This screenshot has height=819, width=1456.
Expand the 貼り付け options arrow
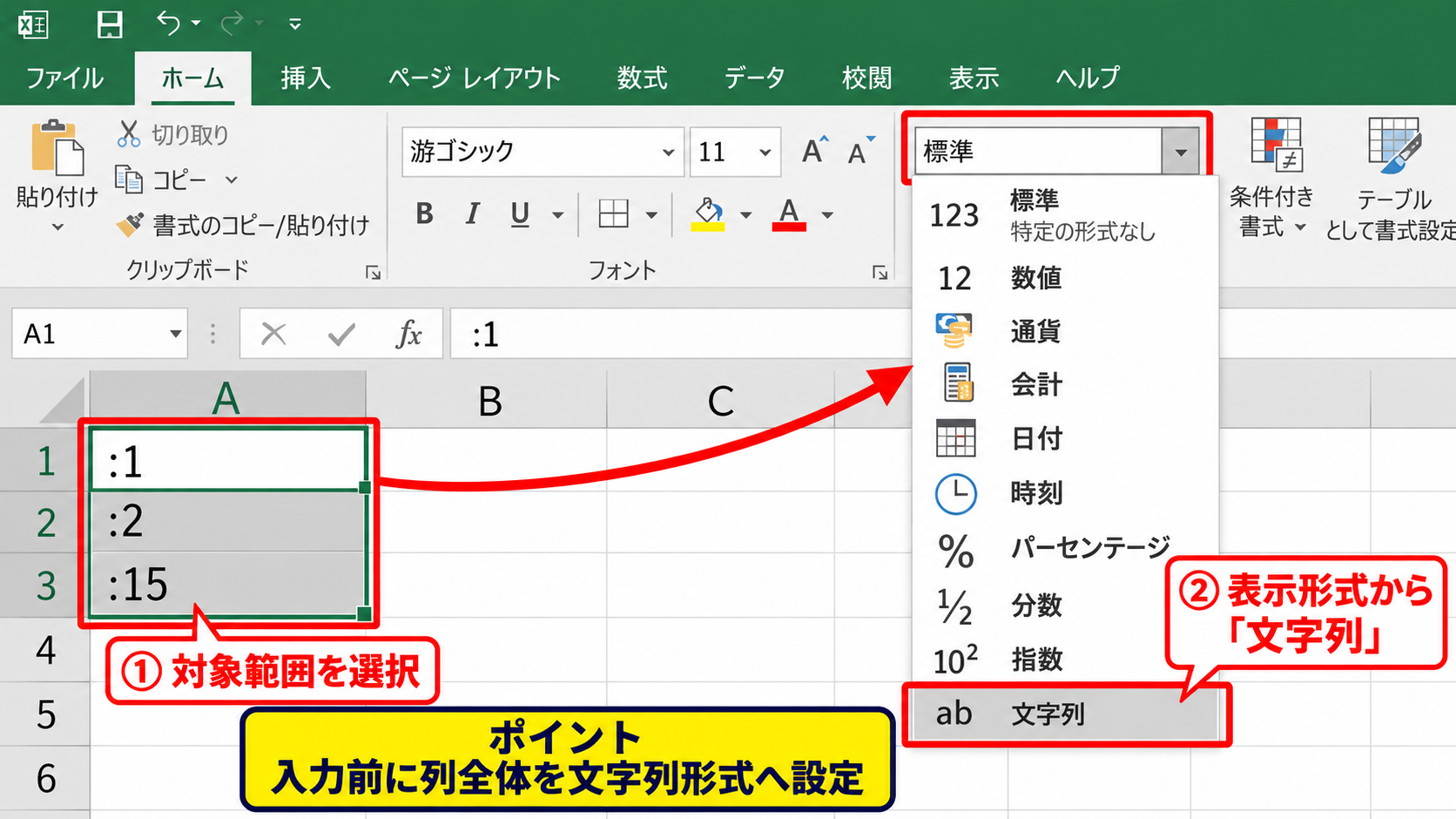tap(57, 227)
